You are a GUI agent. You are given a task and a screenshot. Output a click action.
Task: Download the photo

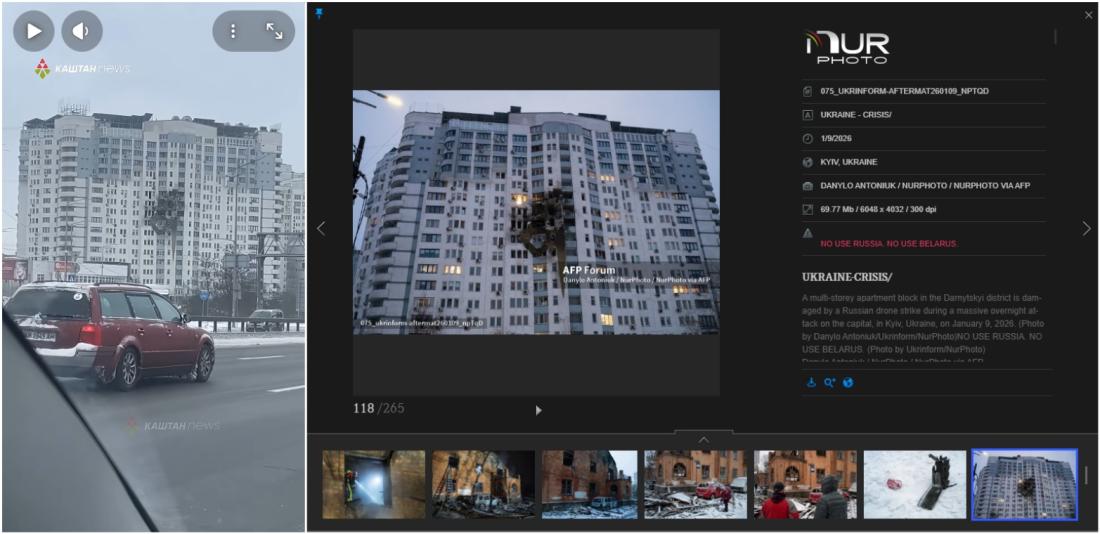(x=812, y=383)
